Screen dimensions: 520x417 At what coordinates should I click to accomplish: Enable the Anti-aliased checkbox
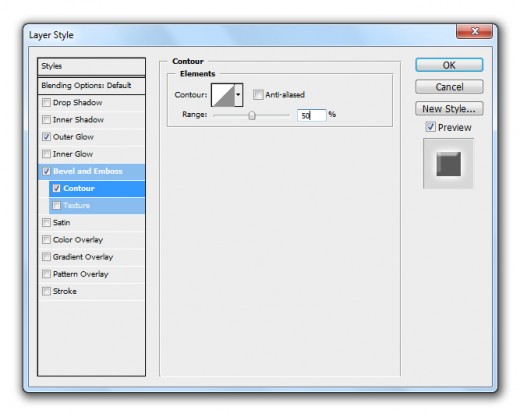coord(258,95)
